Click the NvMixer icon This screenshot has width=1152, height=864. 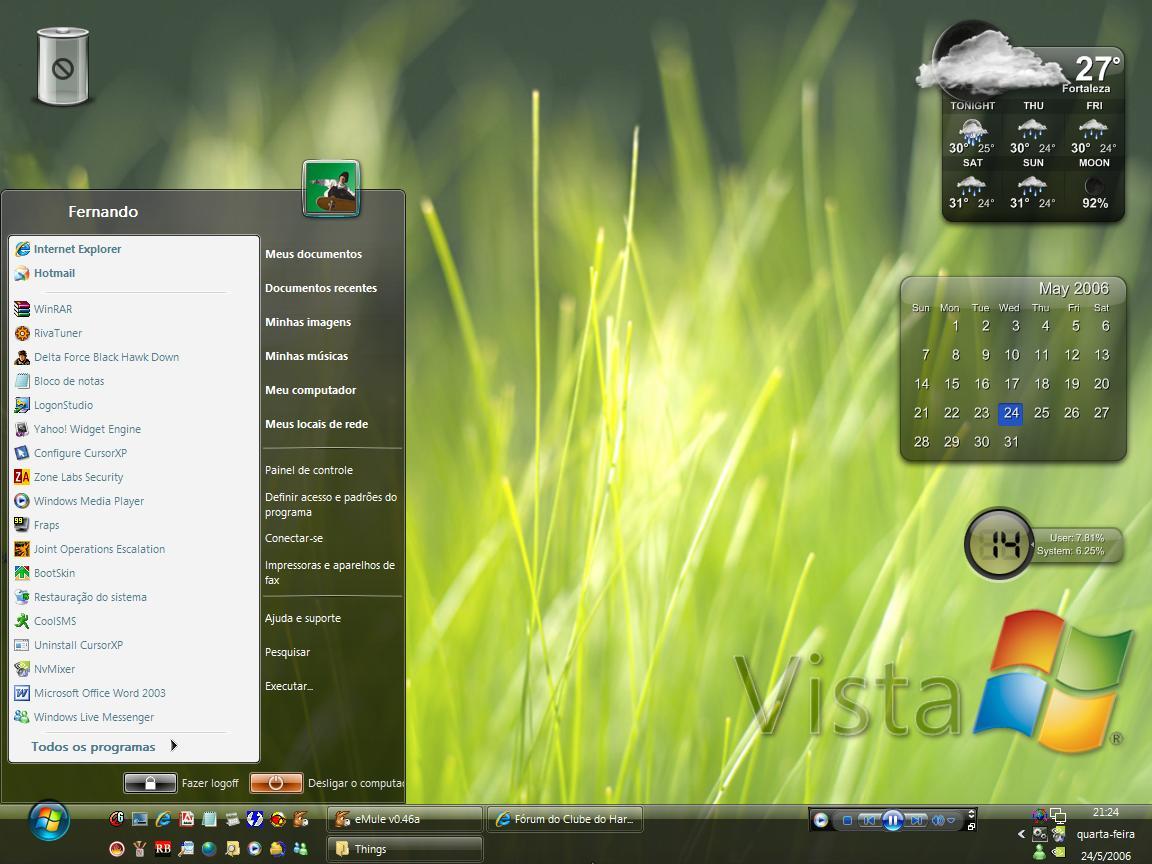point(22,669)
